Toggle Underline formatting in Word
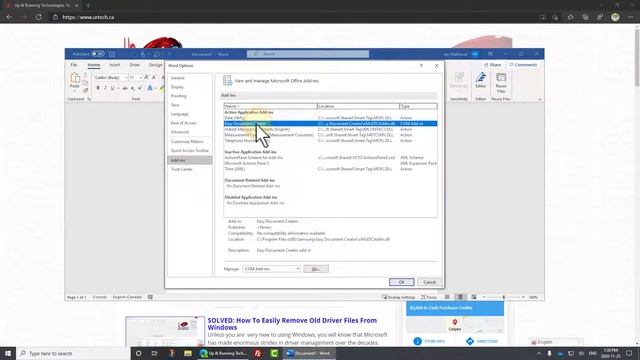 113,88
